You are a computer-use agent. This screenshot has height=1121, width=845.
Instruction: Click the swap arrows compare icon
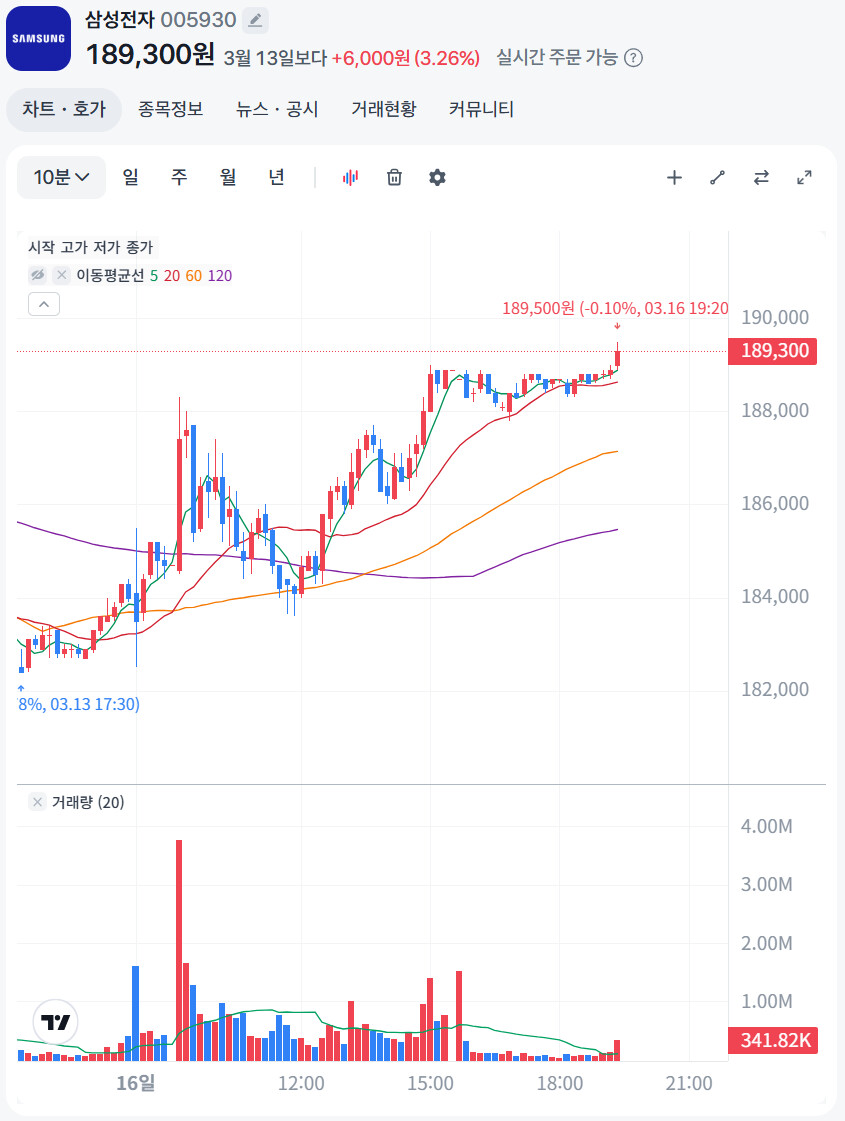(x=761, y=178)
